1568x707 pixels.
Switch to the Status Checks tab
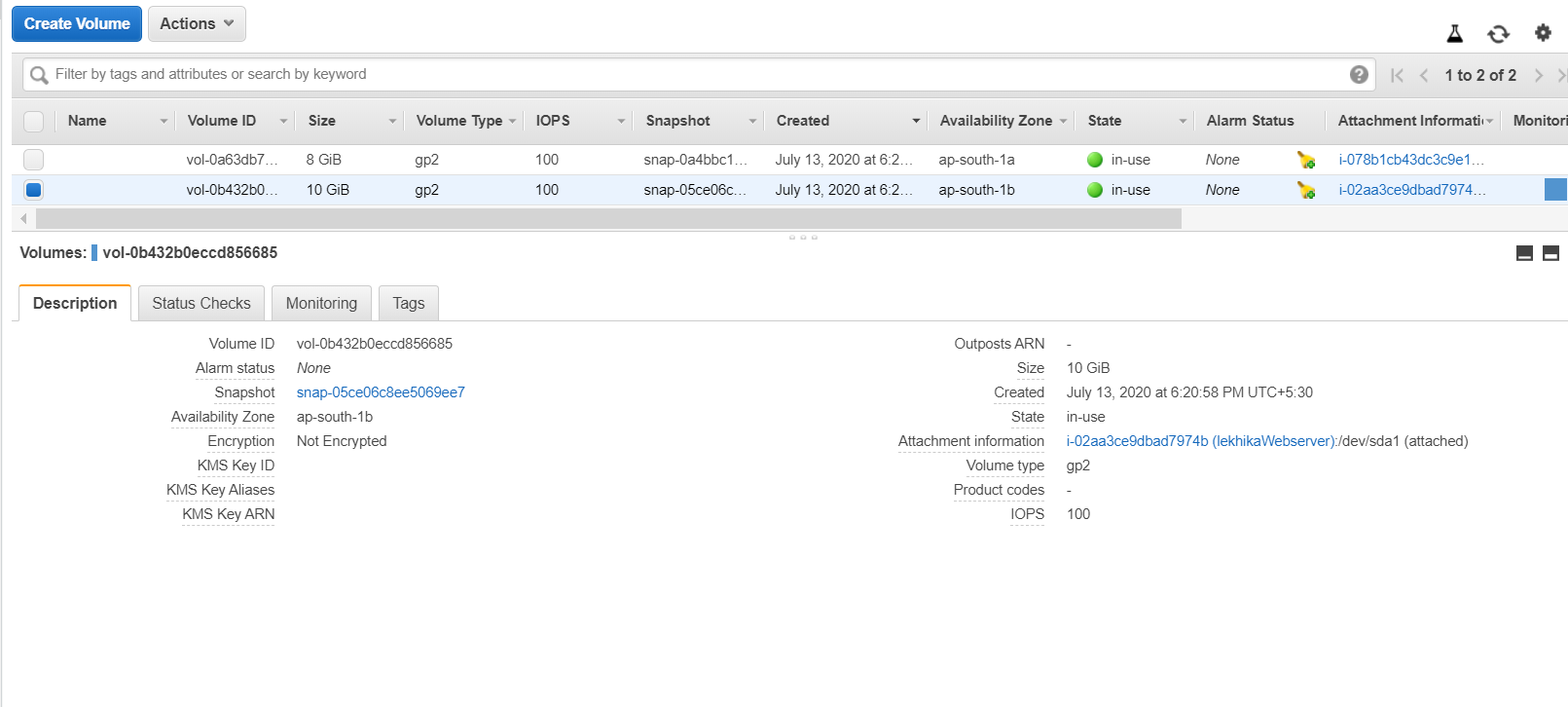coord(201,303)
